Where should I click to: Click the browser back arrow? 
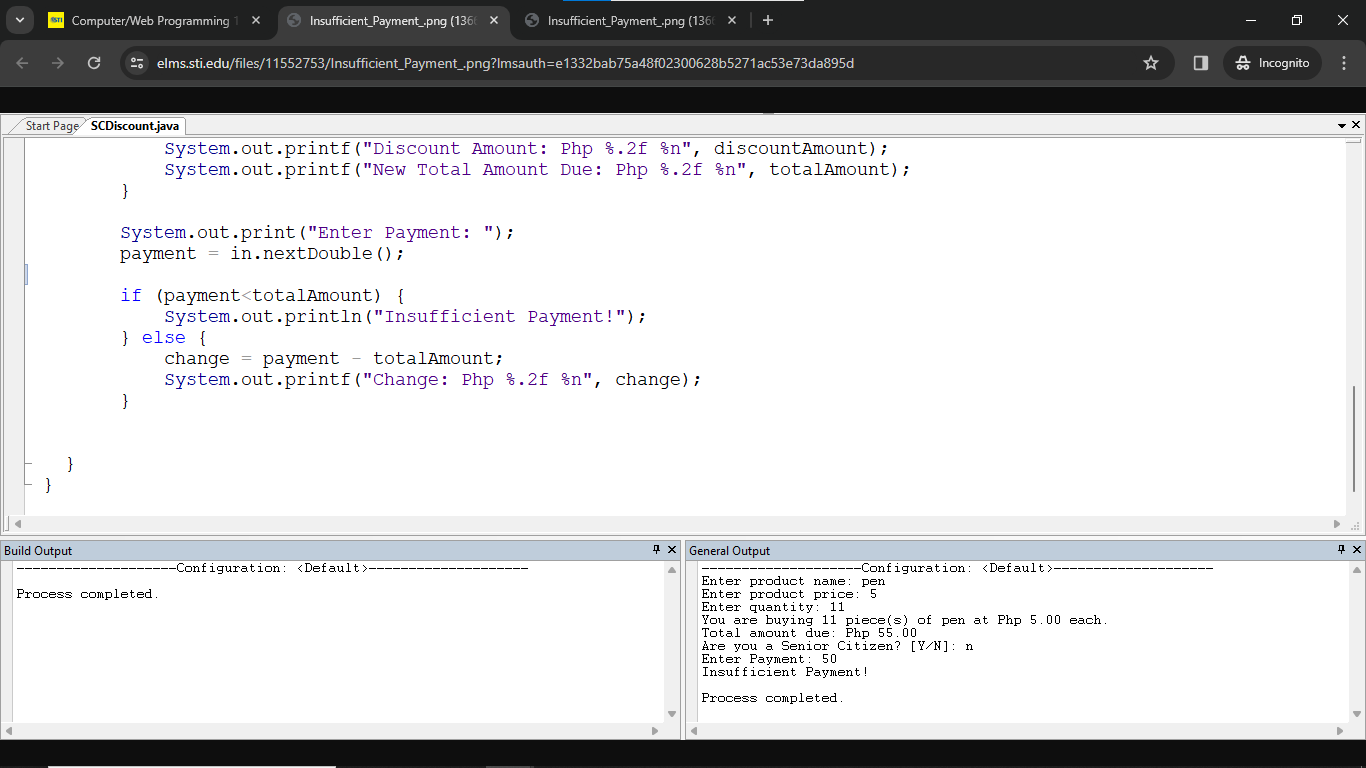click(x=23, y=63)
